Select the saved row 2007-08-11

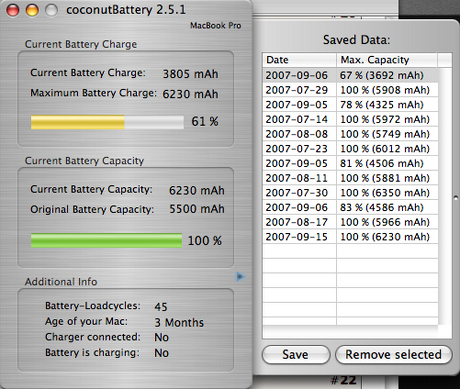pos(350,178)
